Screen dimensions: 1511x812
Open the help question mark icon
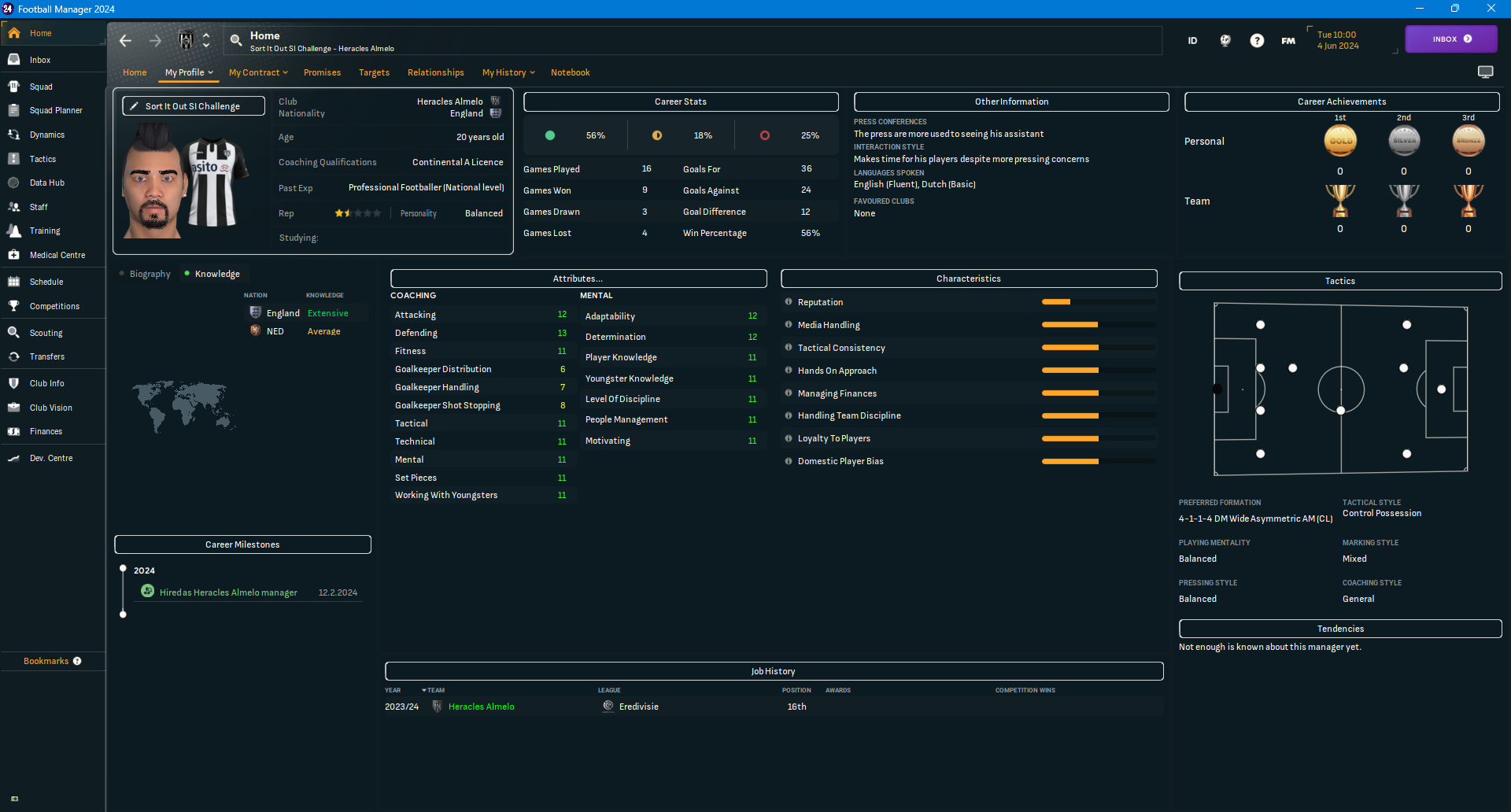tap(1257, 40)
